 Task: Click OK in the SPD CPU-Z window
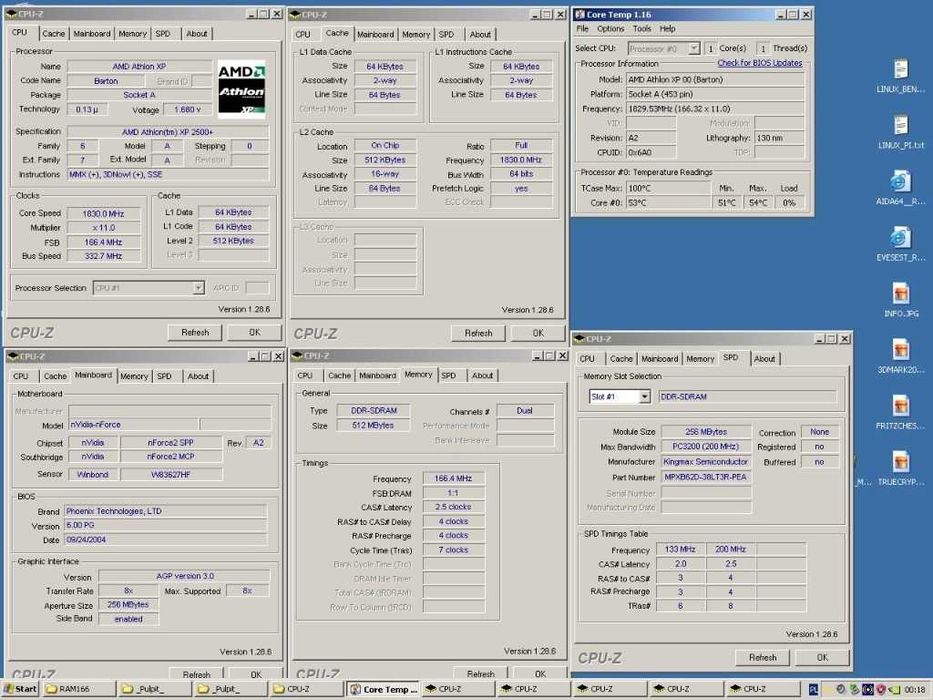click(x=822, y=657)
